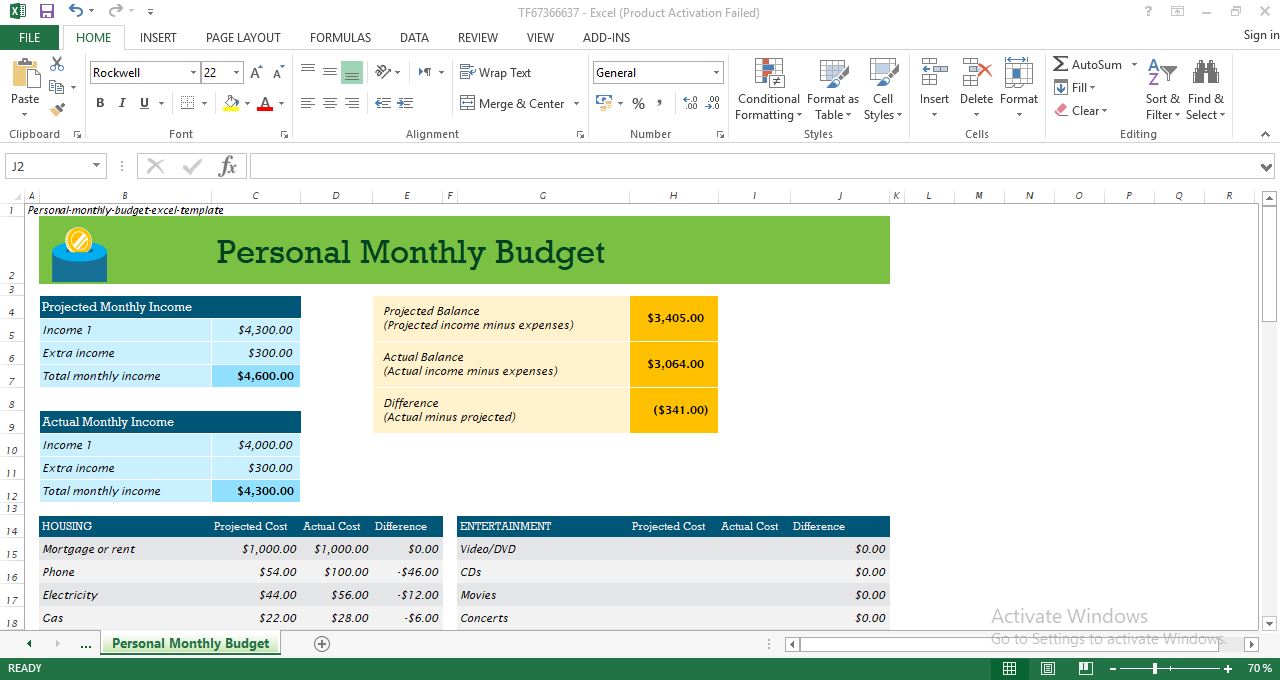Click the Sort & Filter icon

click(x=1161, y=88)
